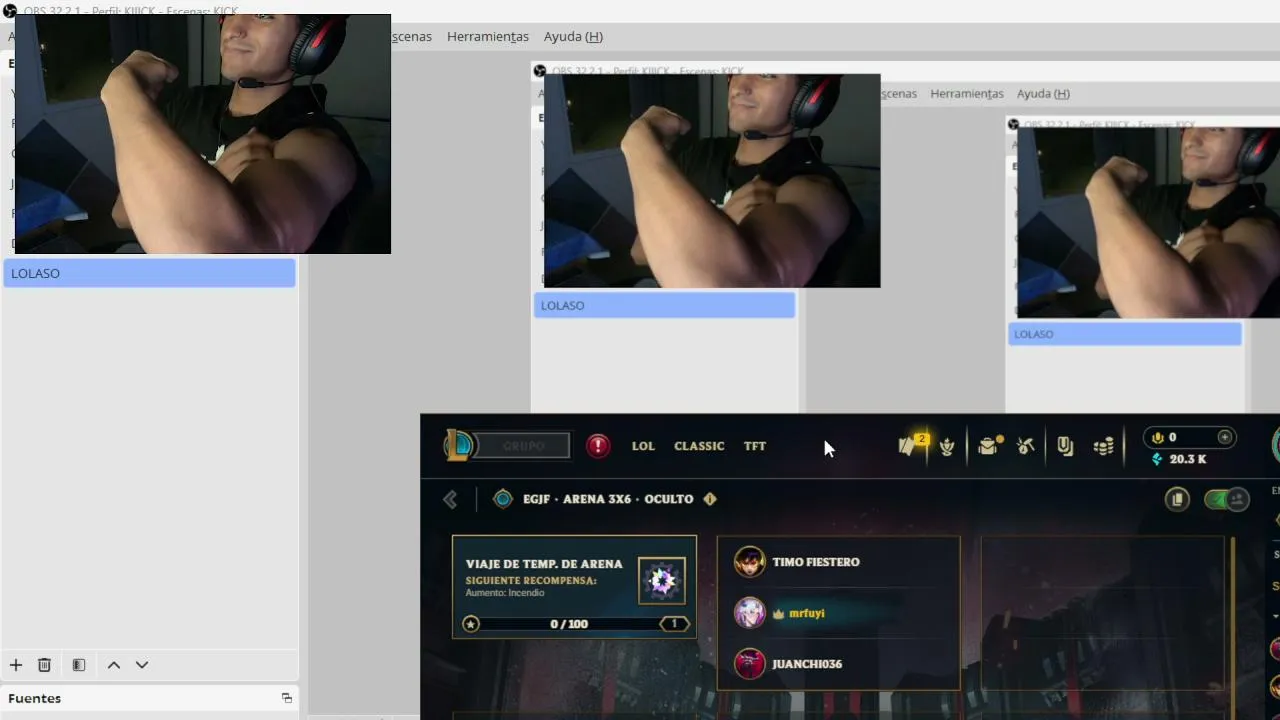Click the League of Legends logo icon
Viewport: 1280px width, 720px height.
coord(458,445)
